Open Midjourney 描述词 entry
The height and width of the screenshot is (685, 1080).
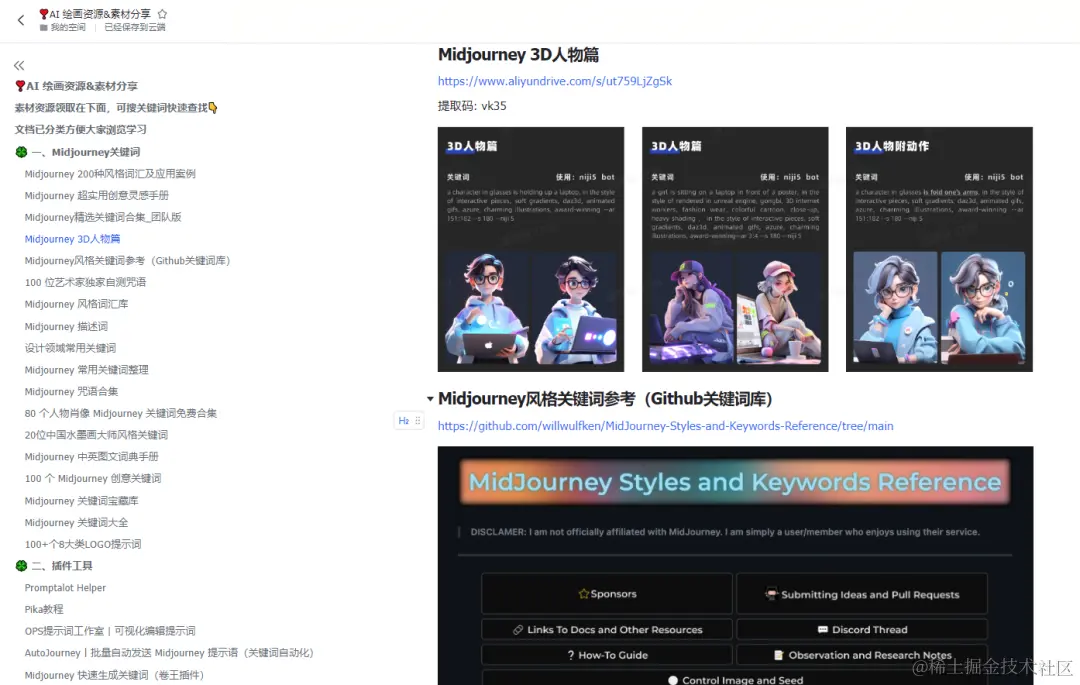click(66, 326)
